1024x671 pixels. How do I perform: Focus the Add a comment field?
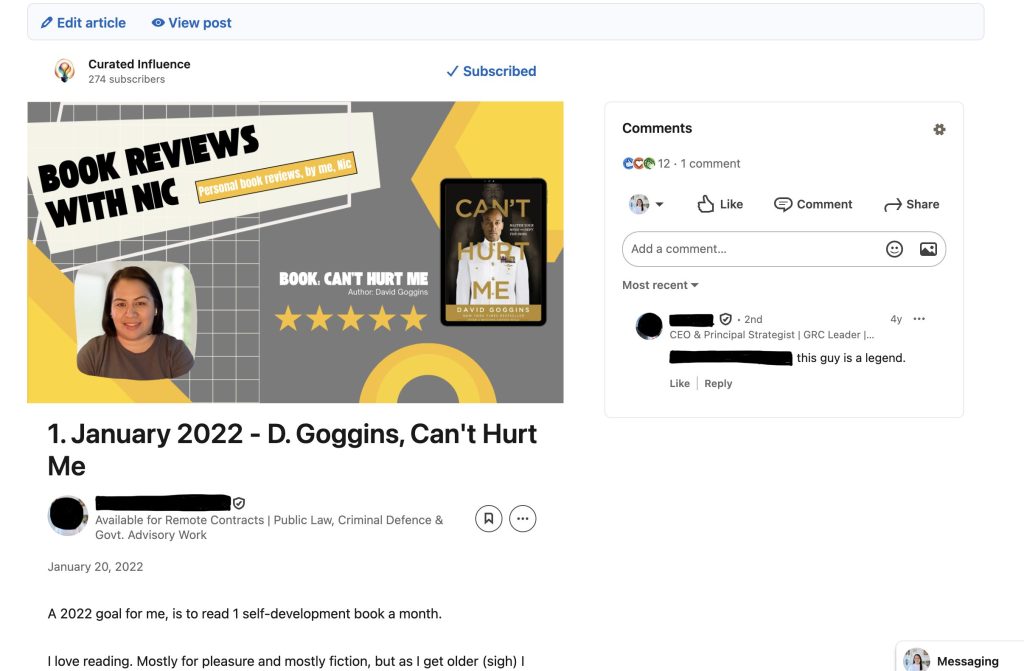click(x=784, y=249)
